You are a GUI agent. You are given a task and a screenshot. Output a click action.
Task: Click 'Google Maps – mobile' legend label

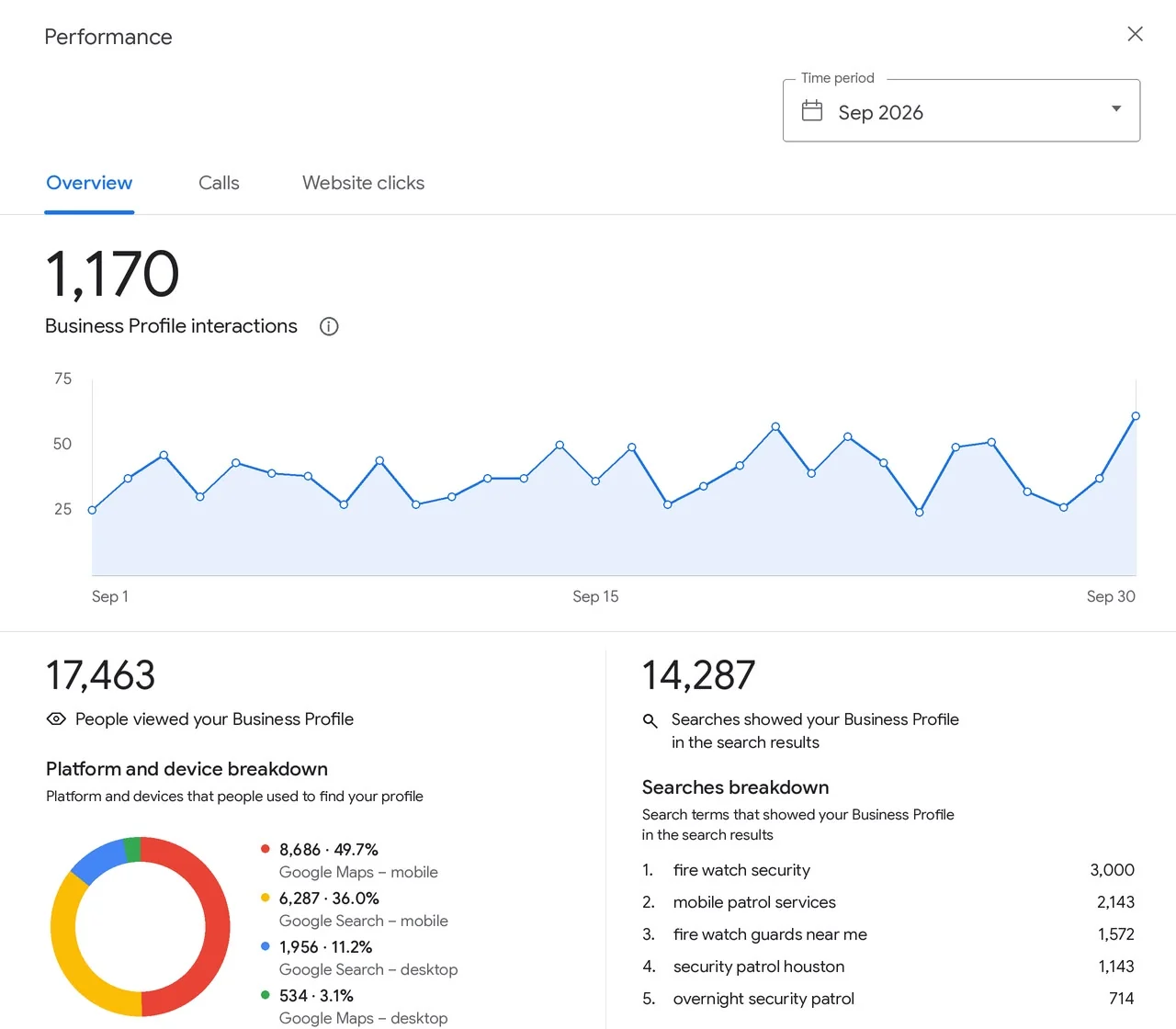point(358,872)
